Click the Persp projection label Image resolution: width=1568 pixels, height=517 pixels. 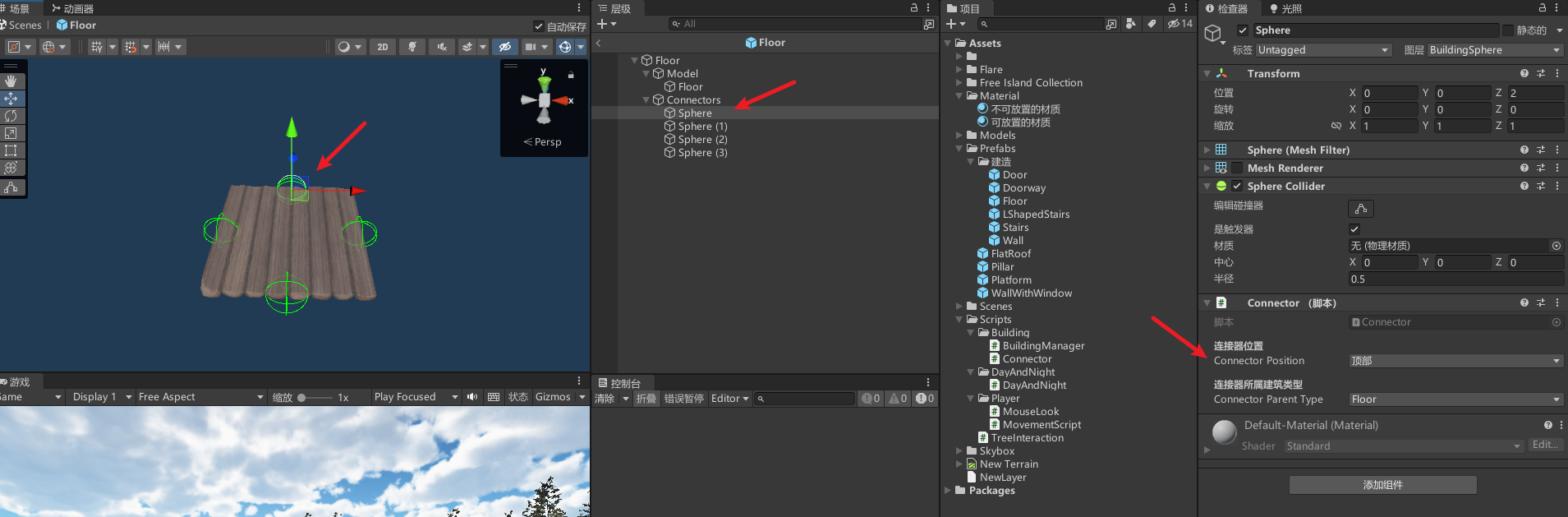click(543, 141)
